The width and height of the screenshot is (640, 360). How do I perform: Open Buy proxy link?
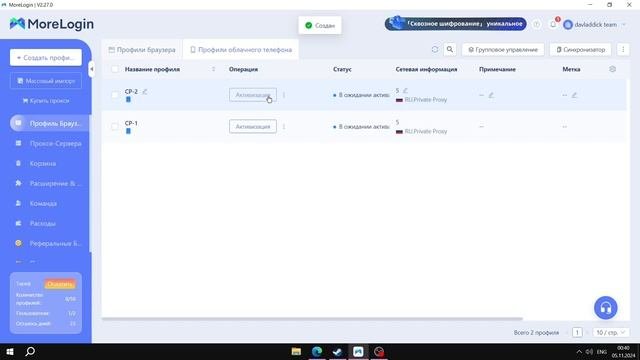(46, 100)
